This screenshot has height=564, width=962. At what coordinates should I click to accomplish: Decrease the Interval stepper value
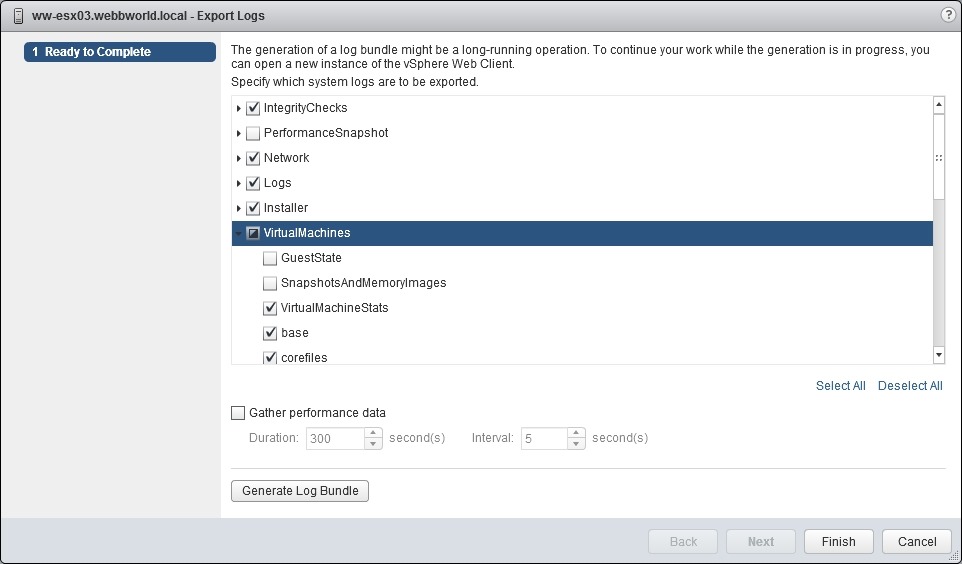coord(576,444)
